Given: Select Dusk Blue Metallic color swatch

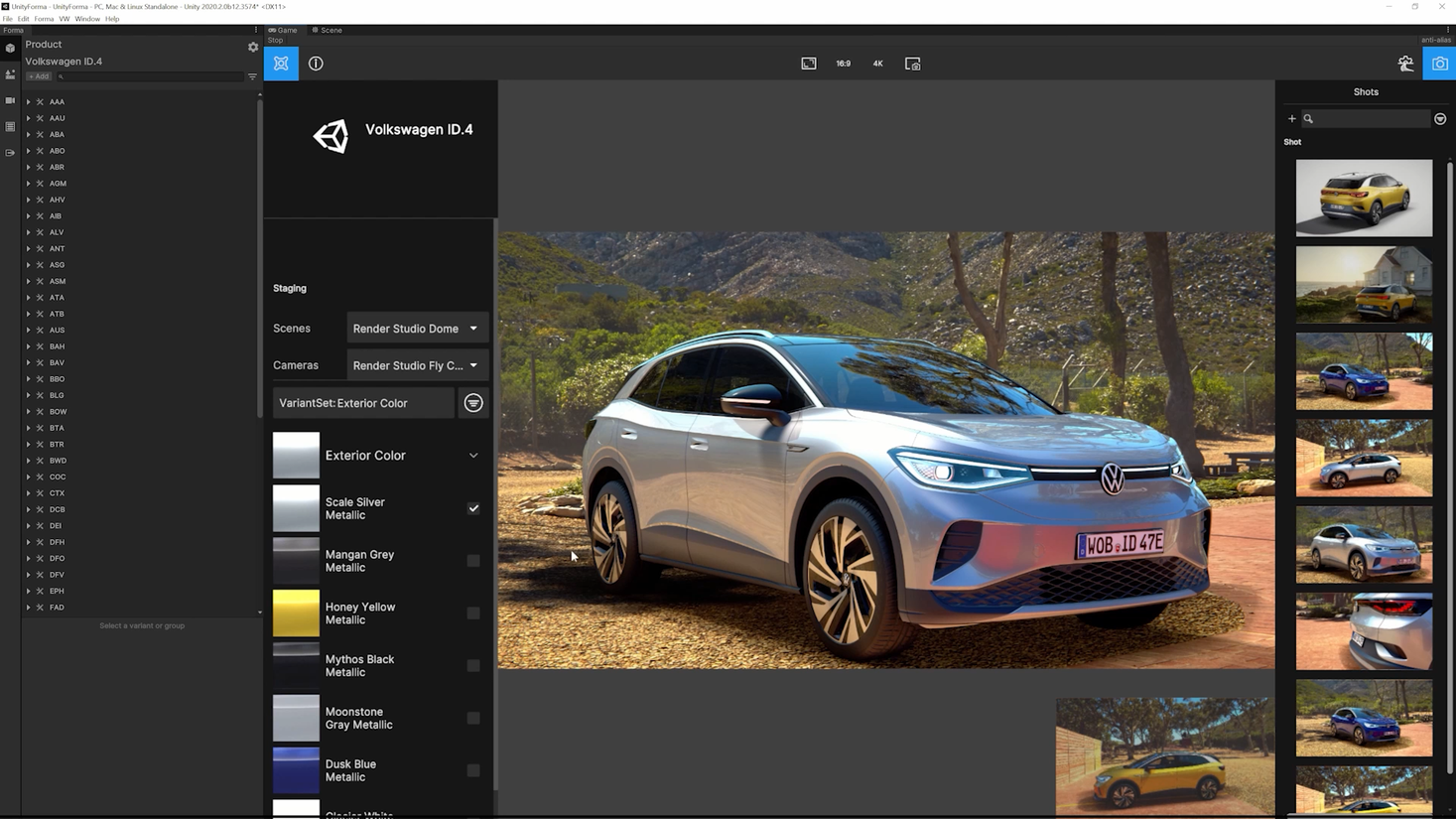Looking at the screenshot, I should coord(296,770).
